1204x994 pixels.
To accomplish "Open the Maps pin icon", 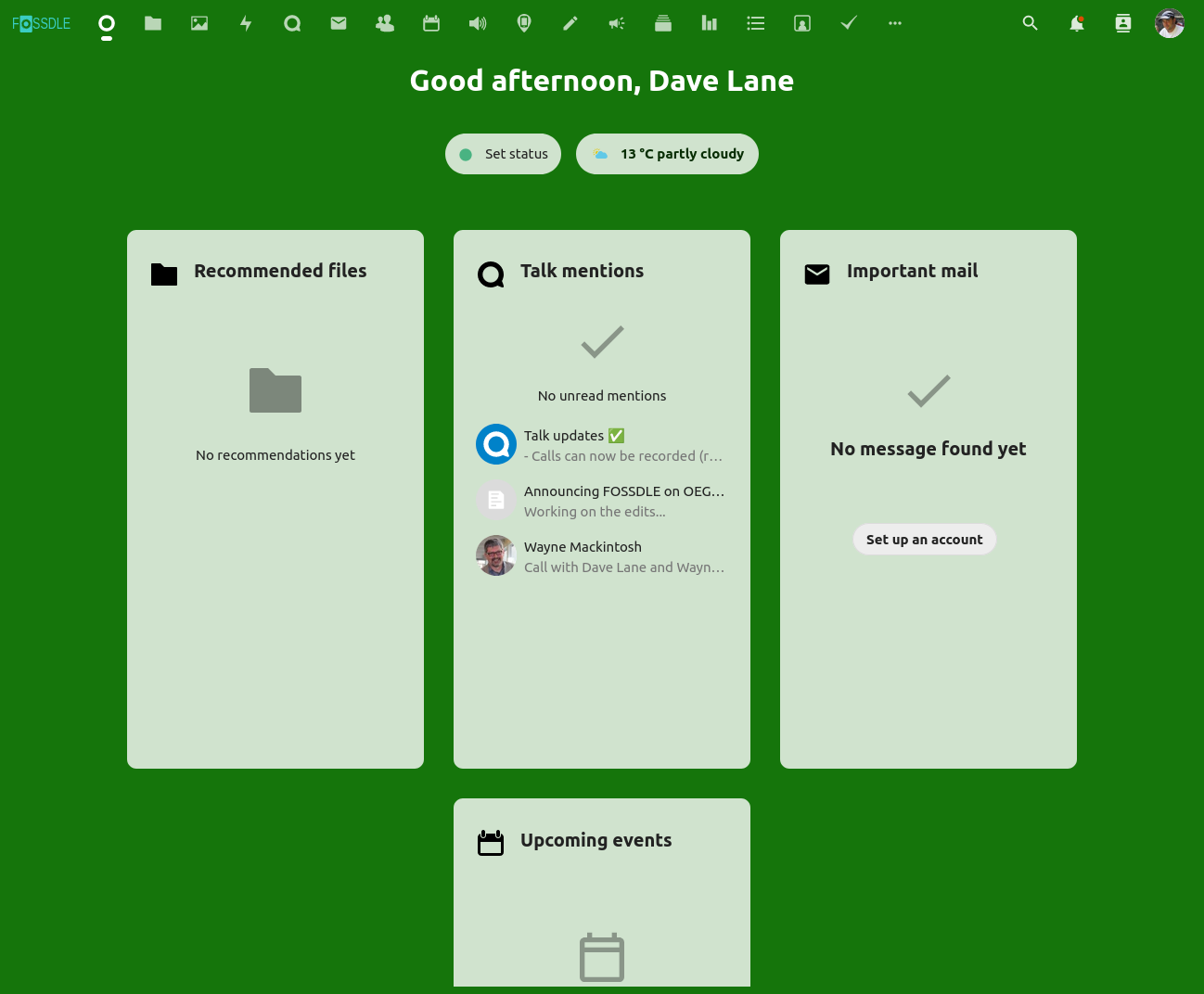I will [x=524, y=23].
